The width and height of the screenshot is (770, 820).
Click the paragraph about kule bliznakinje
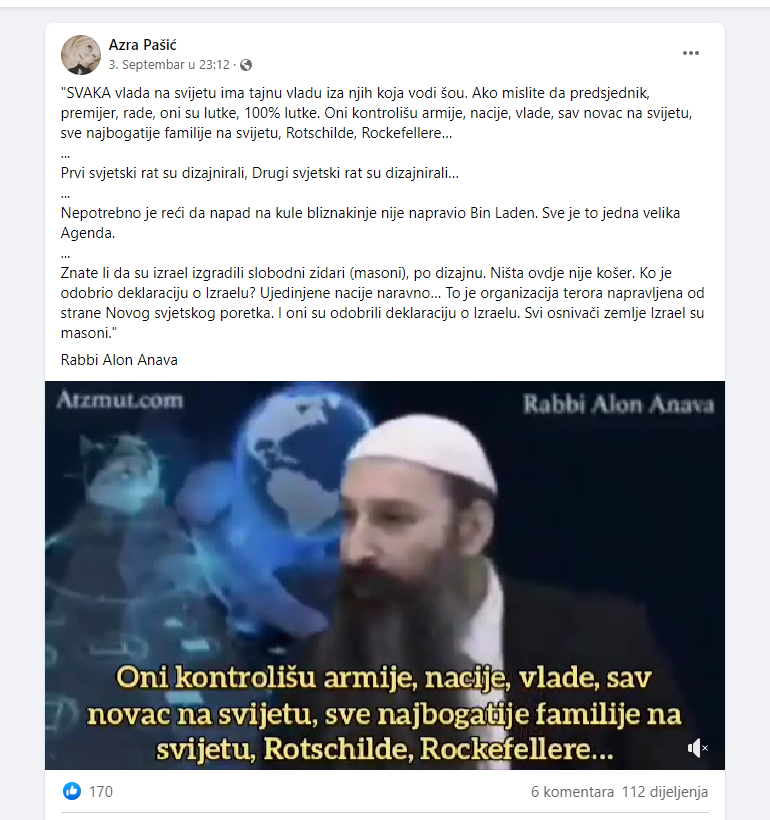tap(370, 223)
